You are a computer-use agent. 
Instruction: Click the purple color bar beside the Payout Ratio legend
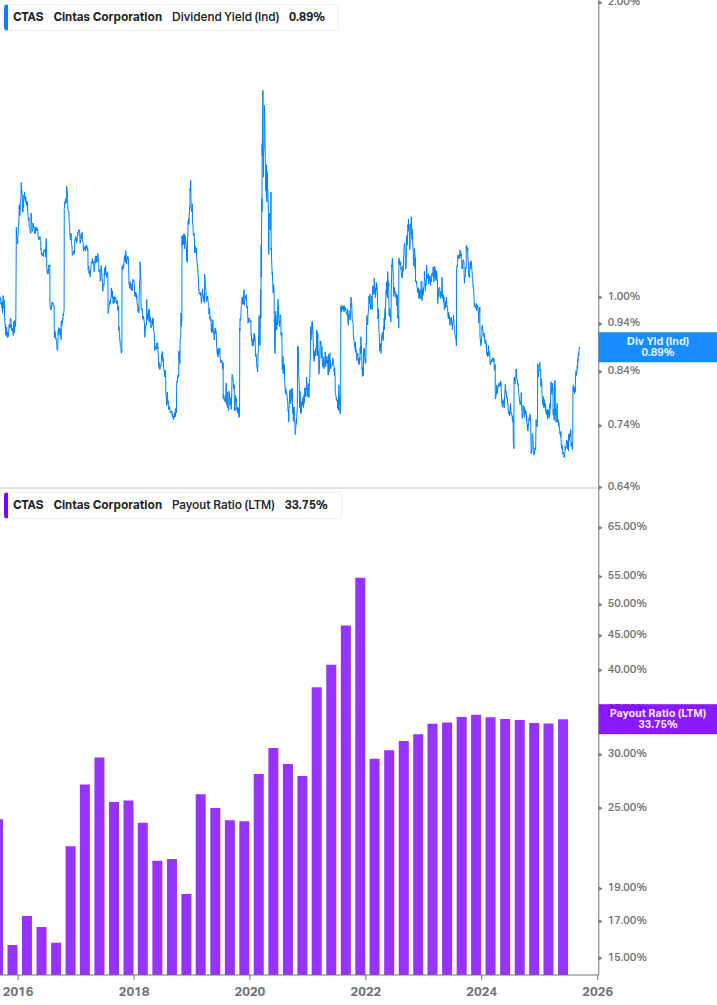[6, 505]
